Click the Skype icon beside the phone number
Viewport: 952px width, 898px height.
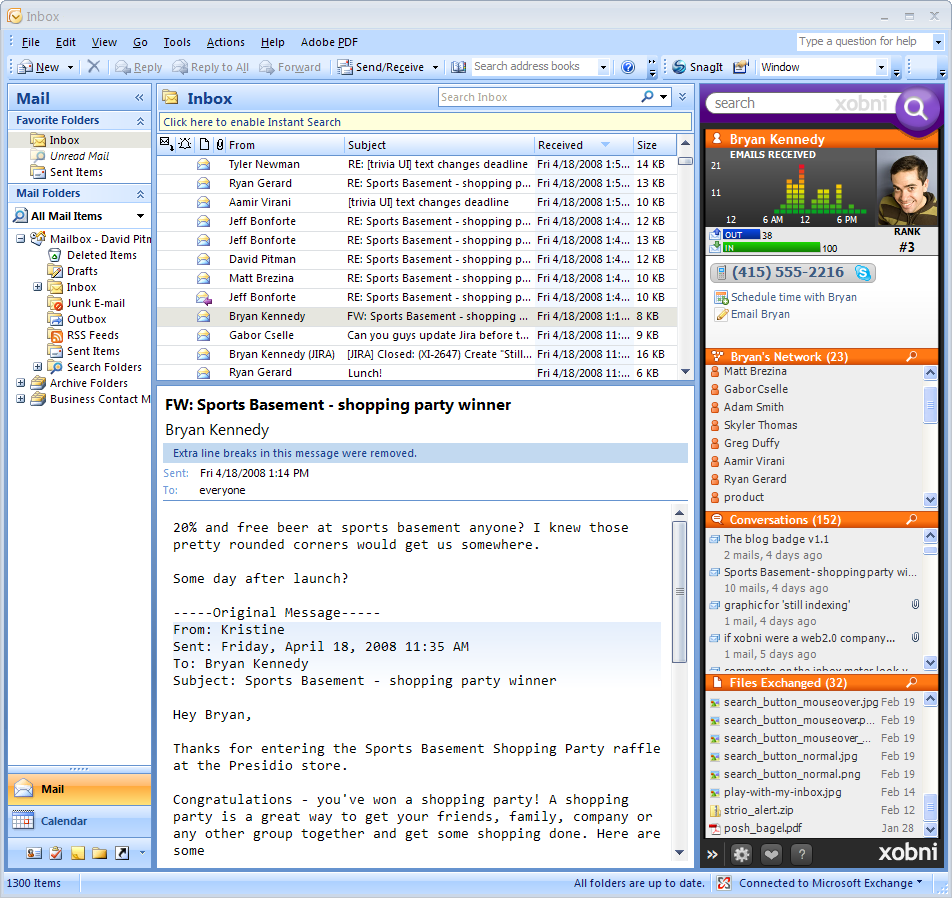(863, 272)
